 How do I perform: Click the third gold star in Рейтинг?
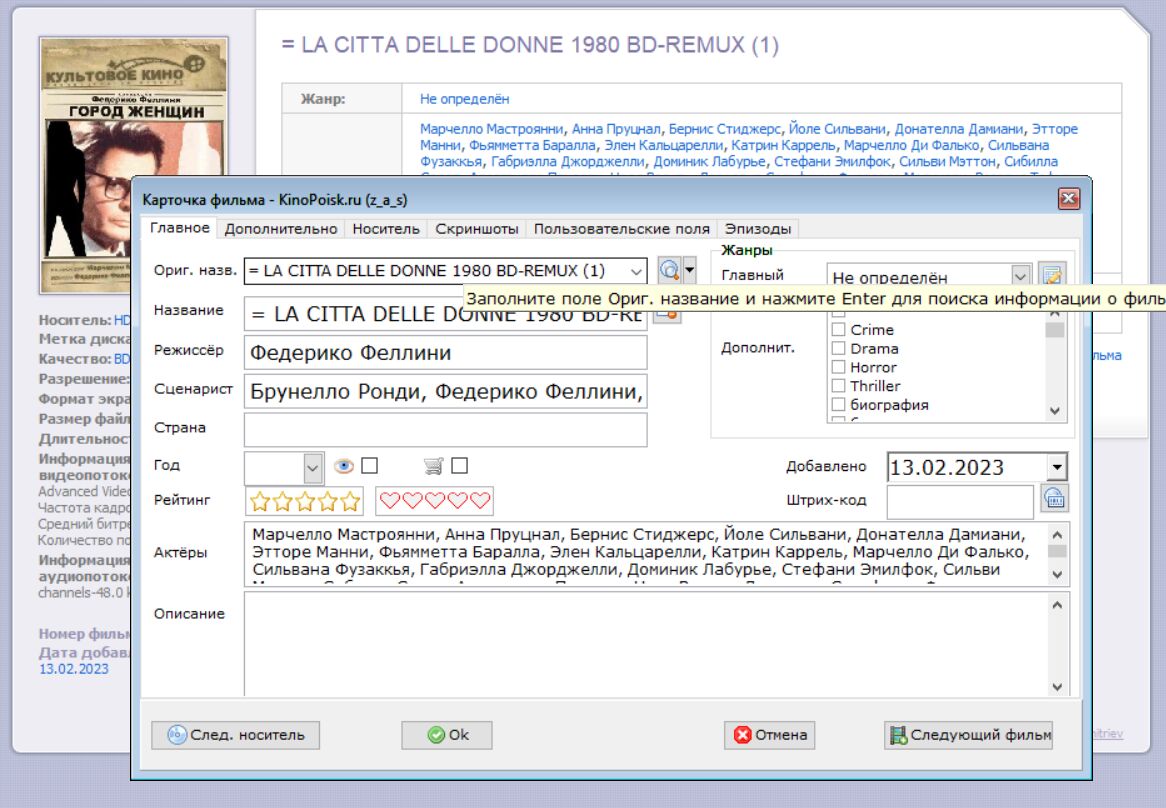click(x=304, y=501)
